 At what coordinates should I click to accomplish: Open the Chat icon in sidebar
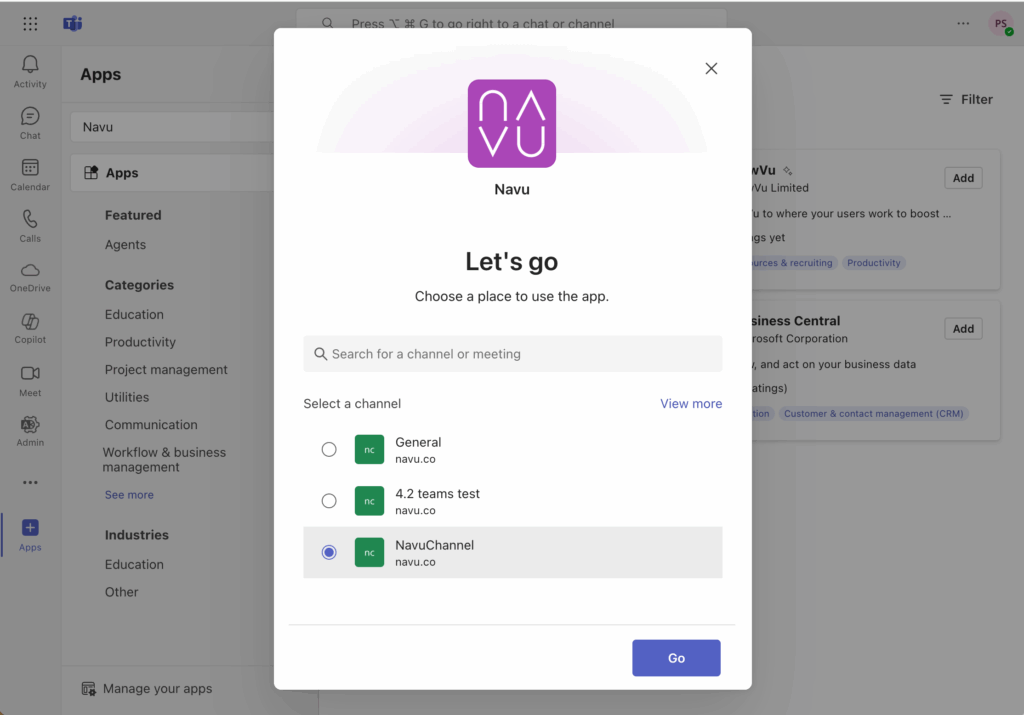tap(30, 118)
